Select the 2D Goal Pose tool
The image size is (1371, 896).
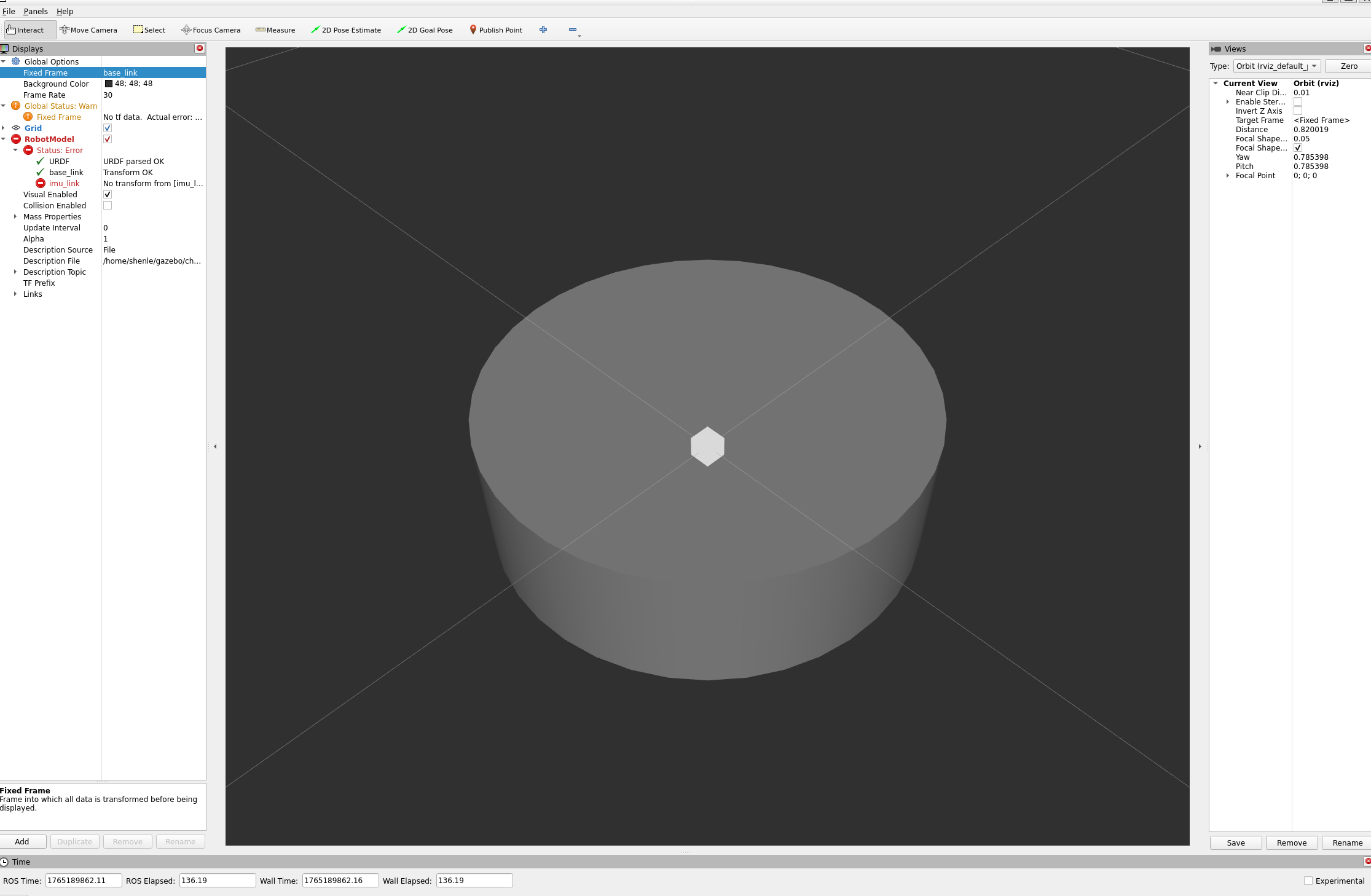(x=425, y=29)
